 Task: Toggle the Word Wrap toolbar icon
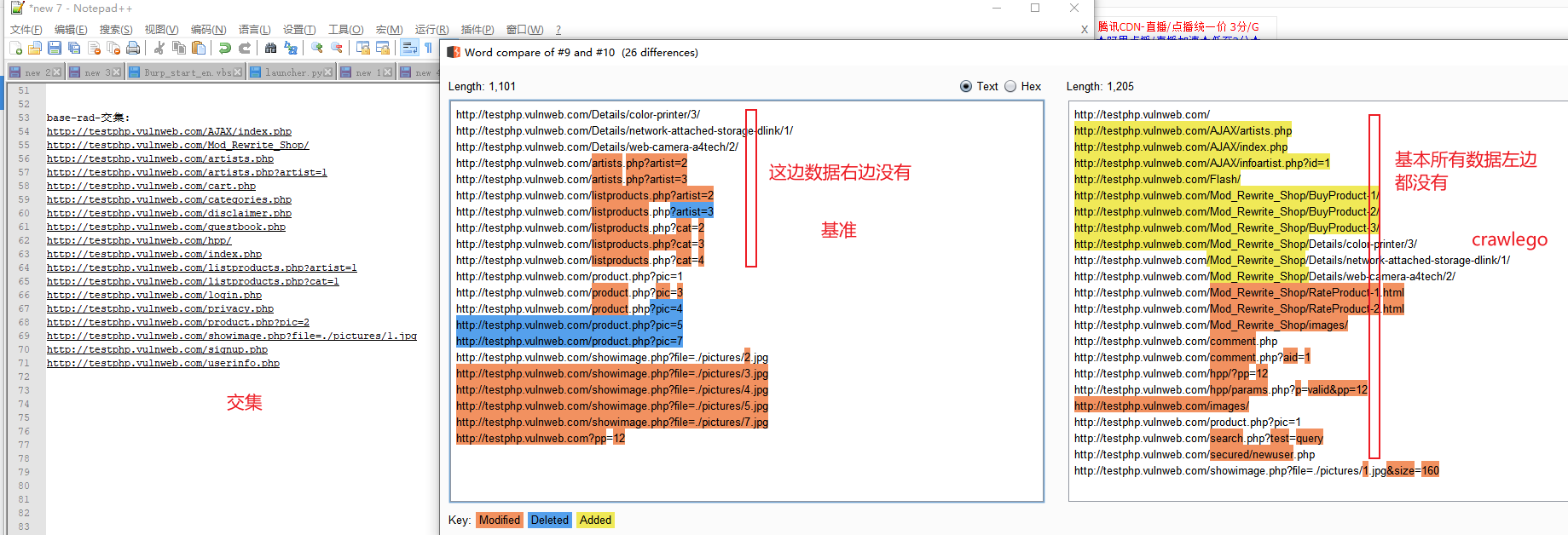409,48
